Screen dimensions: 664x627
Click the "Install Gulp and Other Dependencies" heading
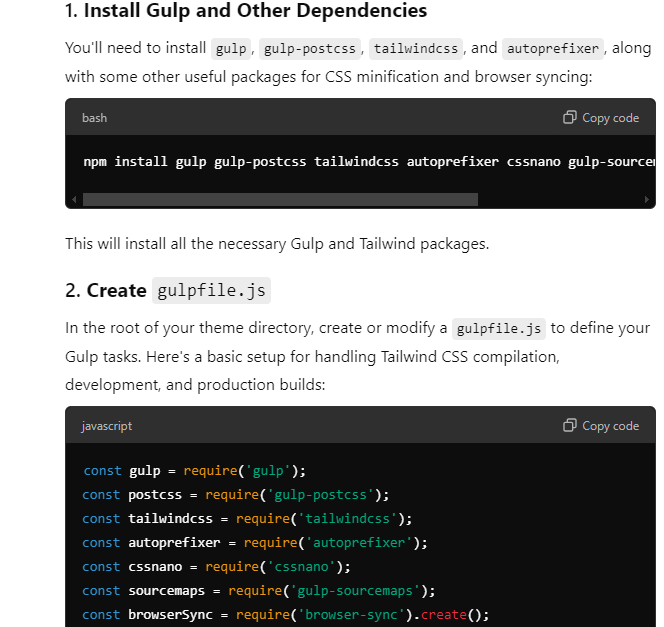coord(246,12)
